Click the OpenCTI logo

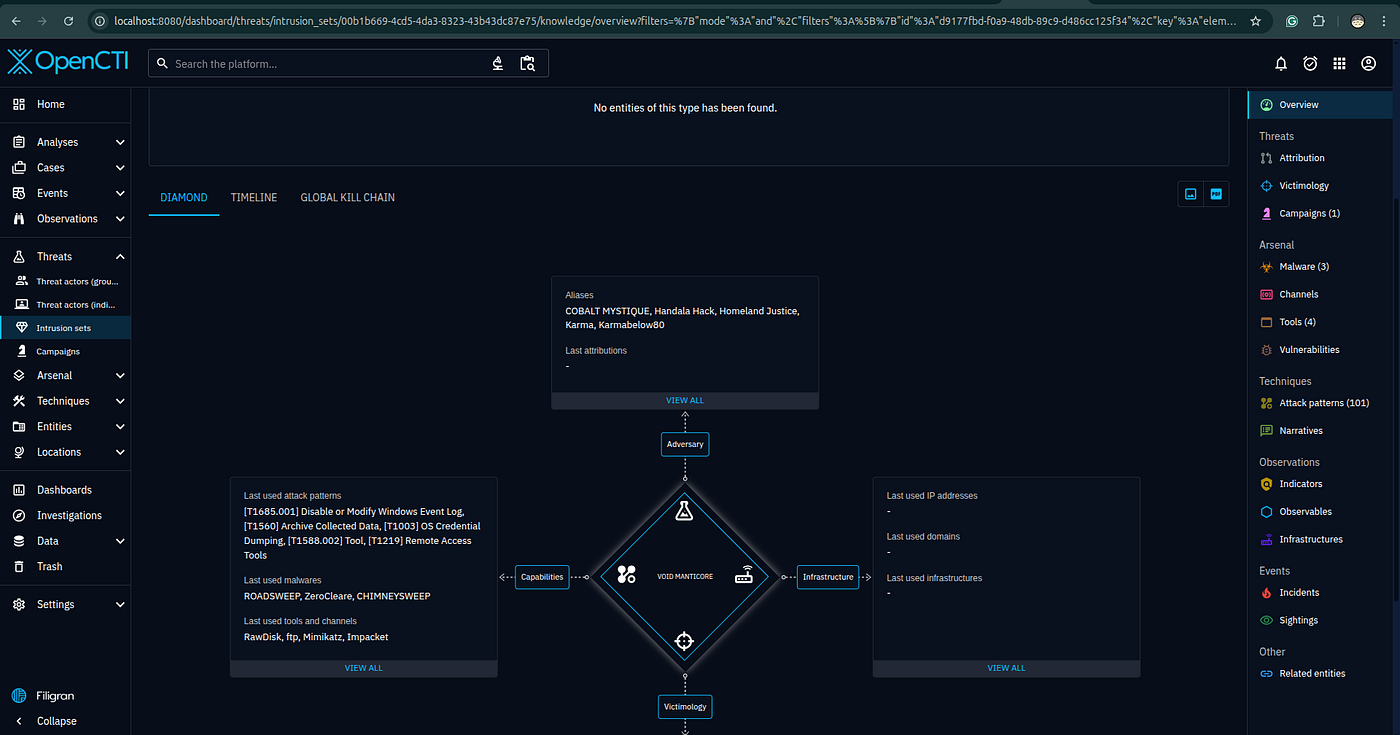coord(69,62)
